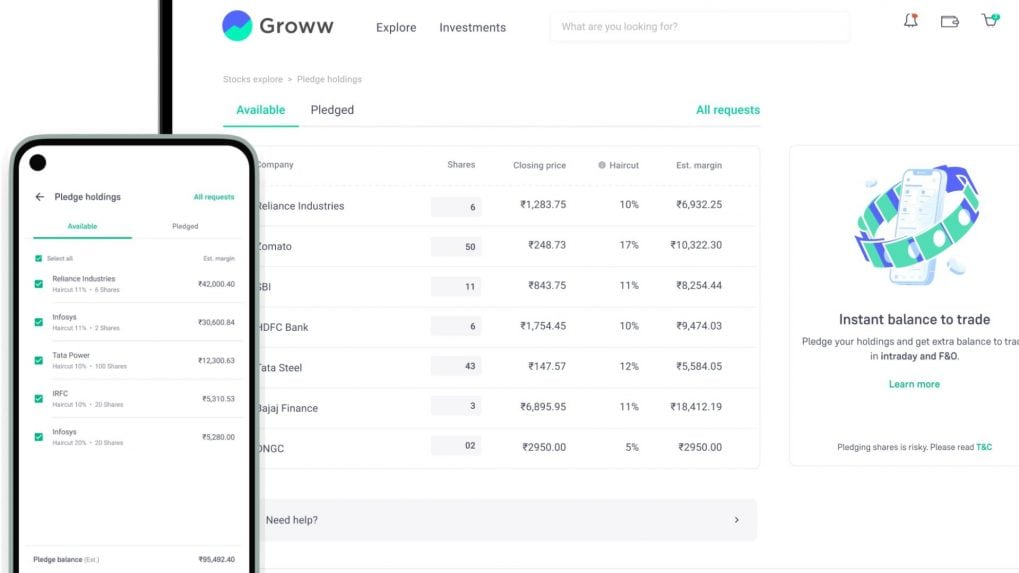Focus the 'What are you looking for?' search box
Image resolution: width=1019 pixels, height=573 pixels.
click(x=699, y=27)
